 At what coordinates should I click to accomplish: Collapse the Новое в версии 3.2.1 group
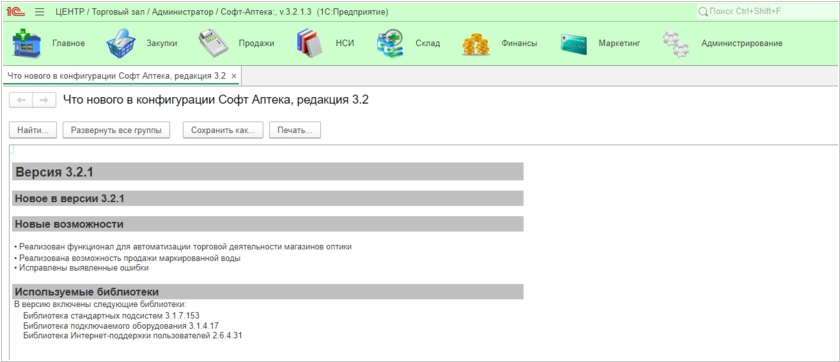(x=267, y=199)
